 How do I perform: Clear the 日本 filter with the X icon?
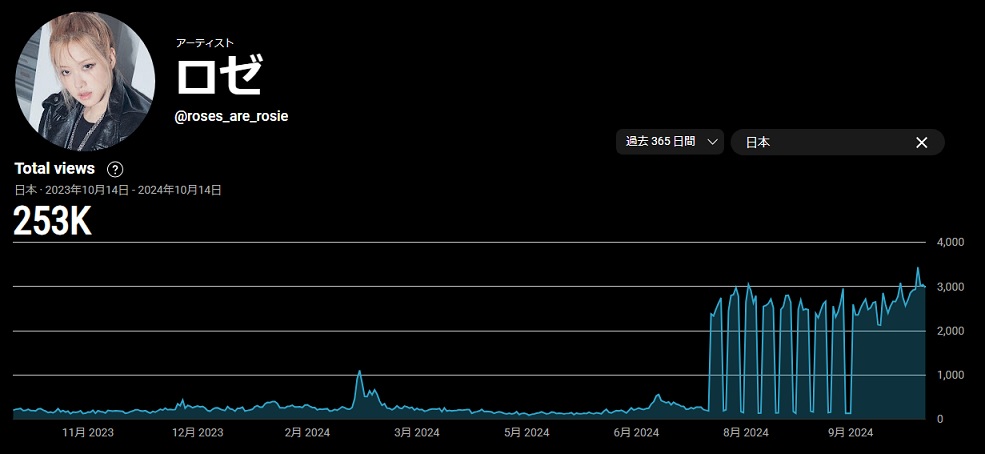point(921,142)
